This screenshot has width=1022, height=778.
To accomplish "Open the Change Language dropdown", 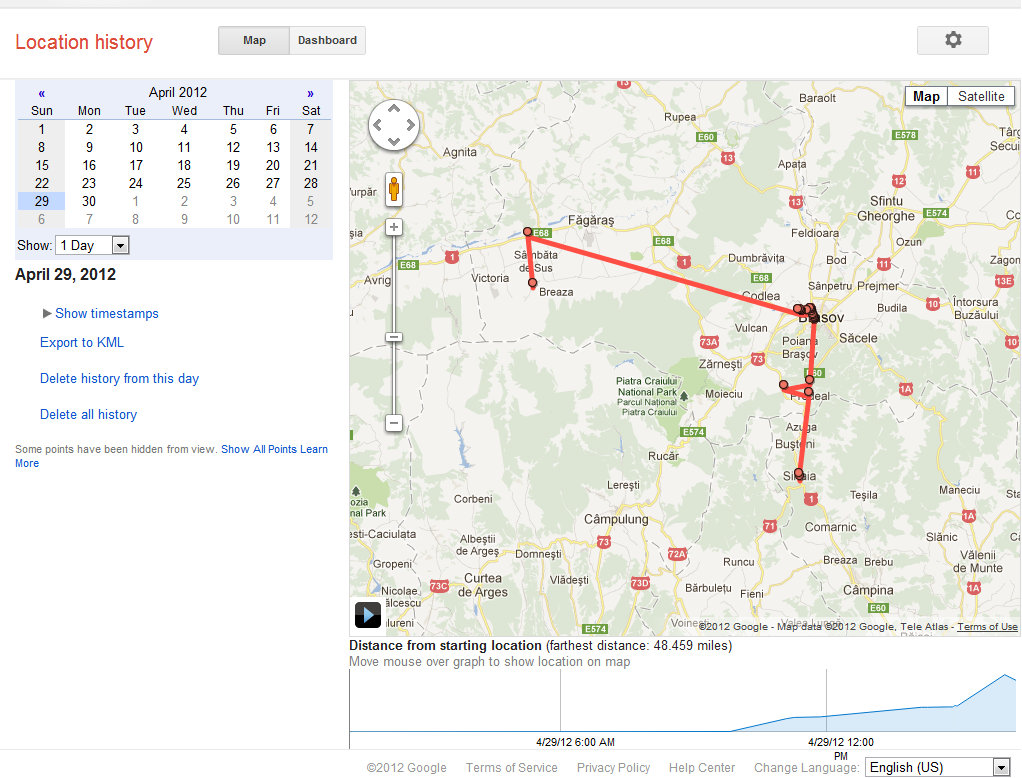I will [x=938, y=768].
